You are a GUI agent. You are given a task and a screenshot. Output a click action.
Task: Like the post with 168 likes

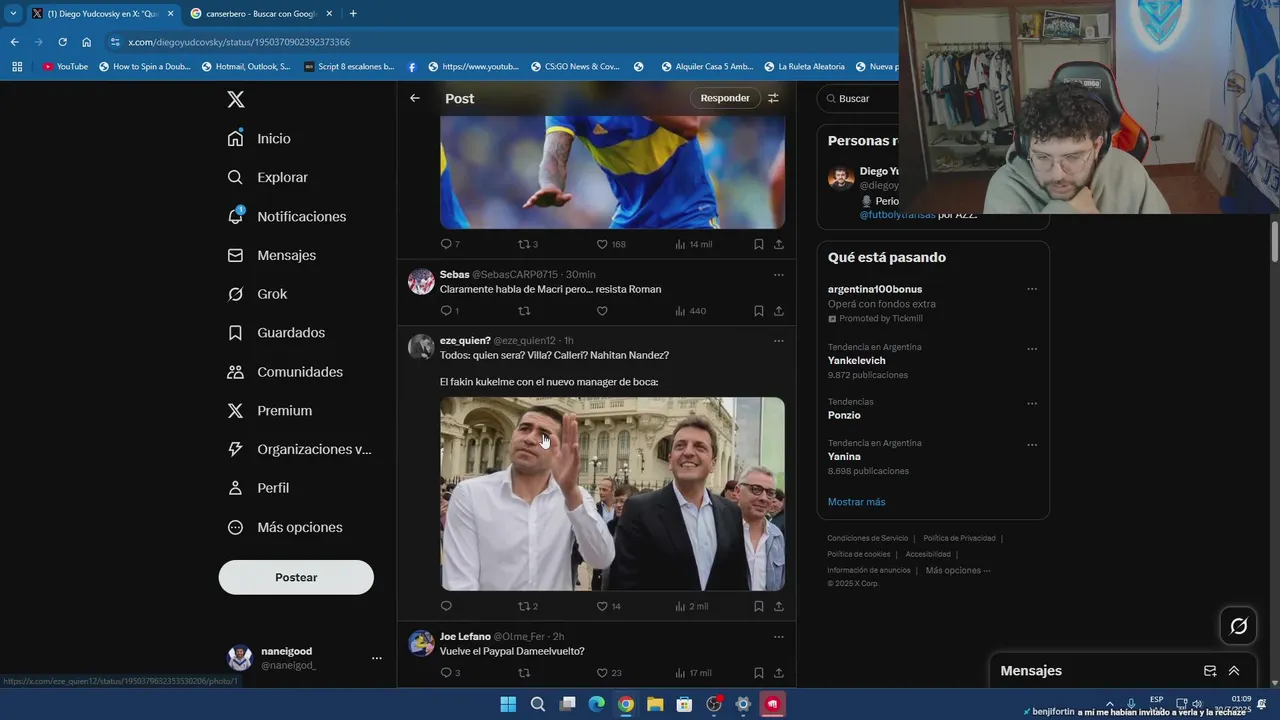tap(611, 244)
